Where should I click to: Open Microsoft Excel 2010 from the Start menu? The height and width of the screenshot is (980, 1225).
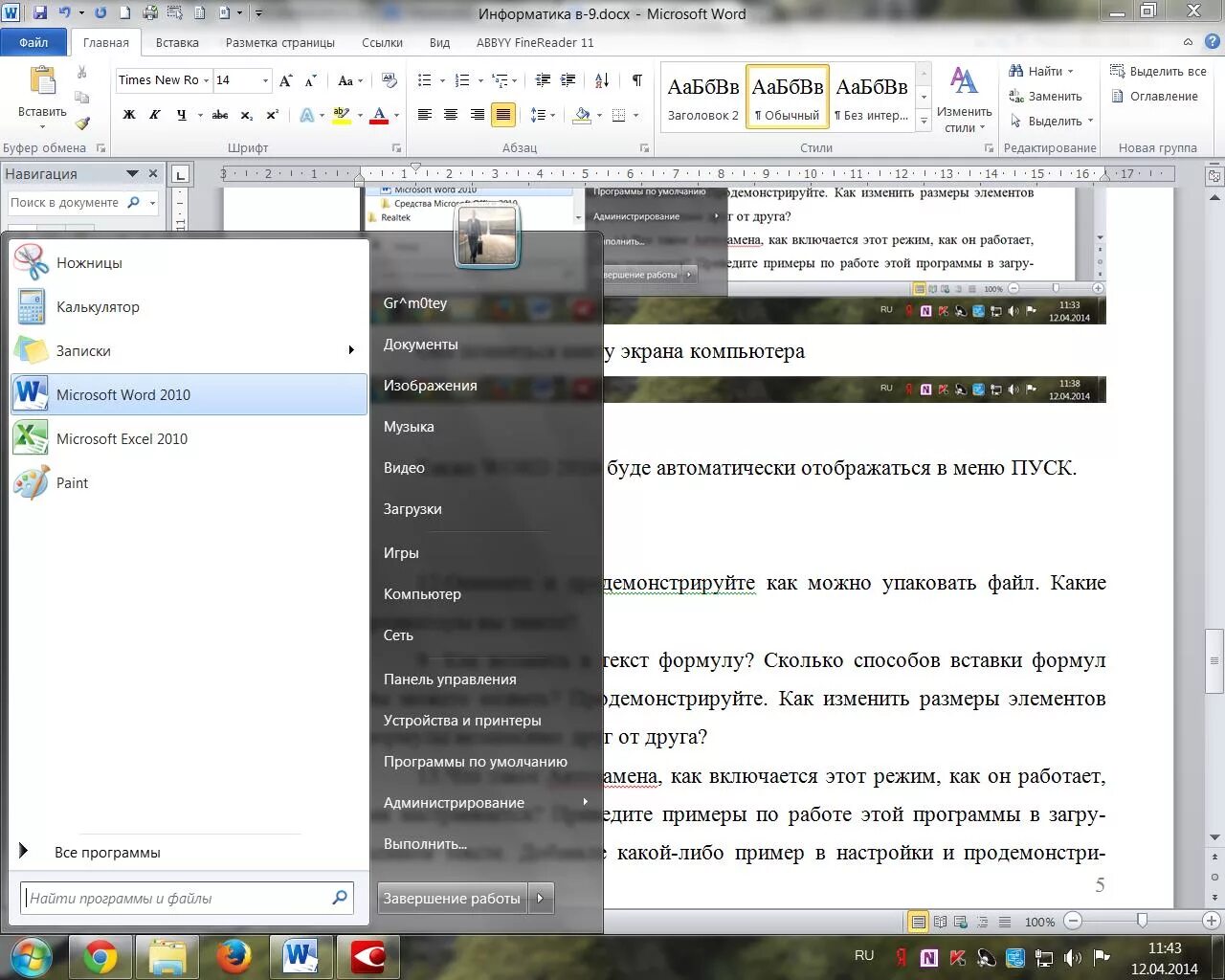coord(189,438)
